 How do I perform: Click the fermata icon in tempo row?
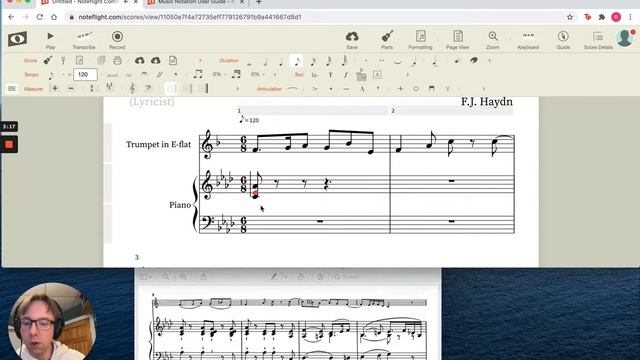tap(144, 75)
